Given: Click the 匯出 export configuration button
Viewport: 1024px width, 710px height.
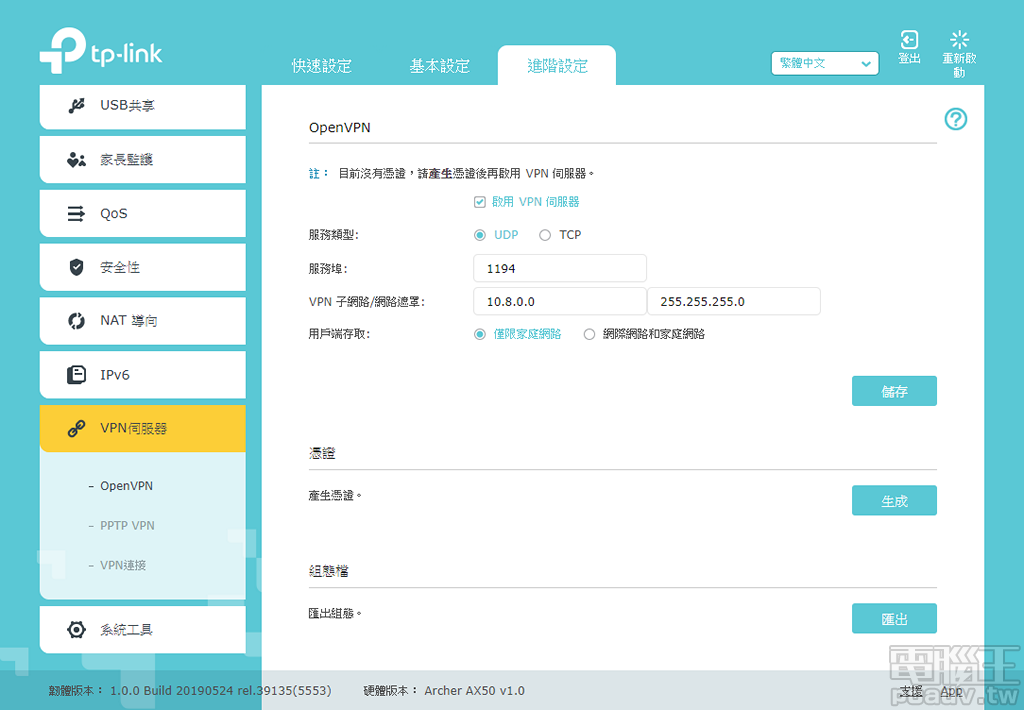Looking at the screenshot, I should (x=893, y=618).
